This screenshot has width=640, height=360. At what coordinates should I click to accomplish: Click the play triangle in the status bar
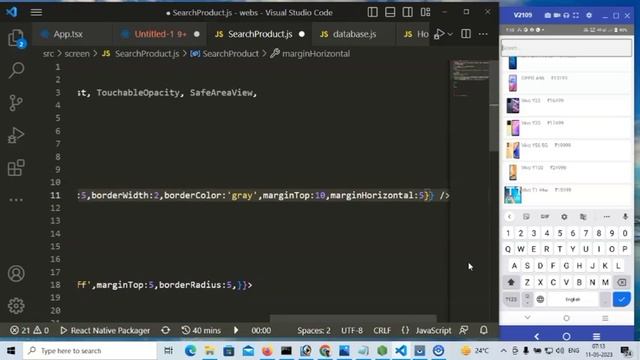pos(236,330)
